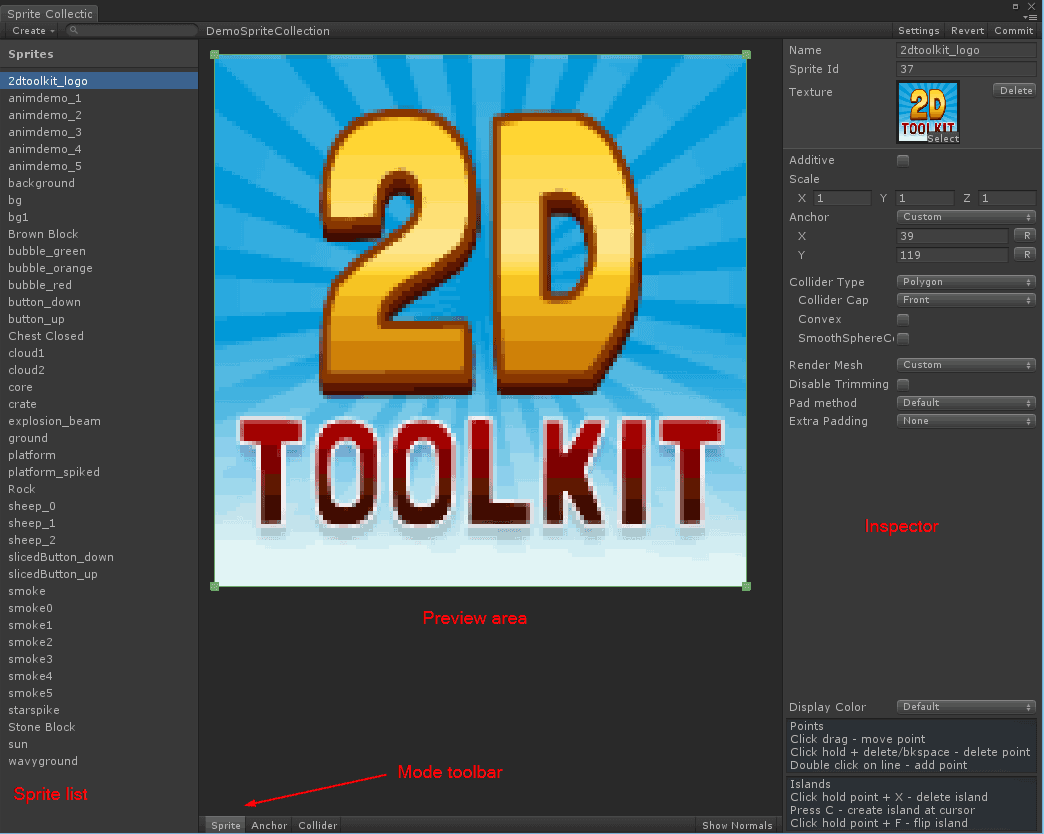This screenshot has height=834, width=1044.
Task: Select the platform_spiked sprite
Action: click(x=99, y=472)
